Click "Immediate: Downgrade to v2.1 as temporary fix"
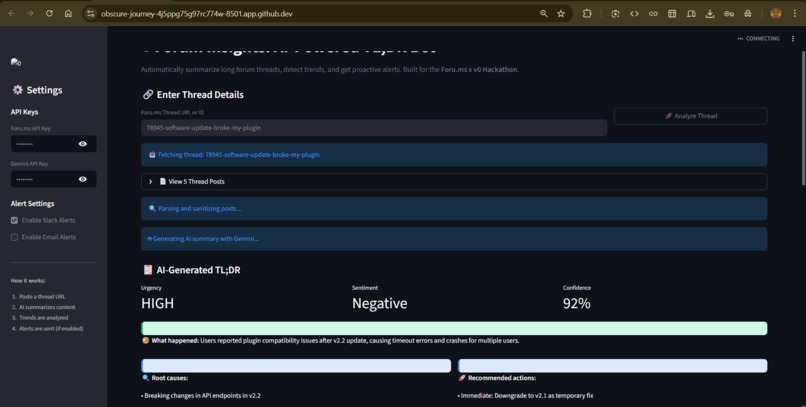 click(525, 396)
